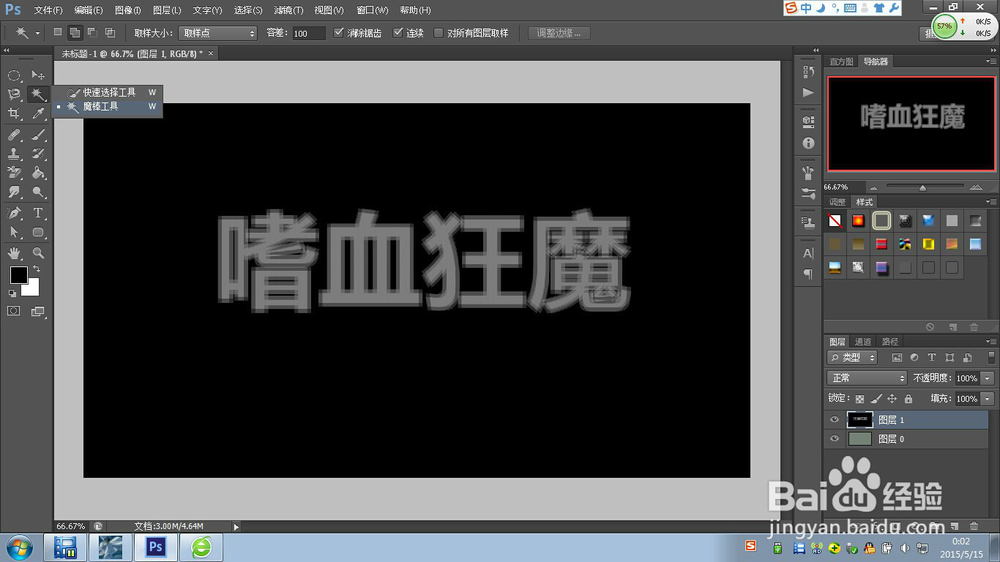Switch to the 通道 tab

coord(863,342)
